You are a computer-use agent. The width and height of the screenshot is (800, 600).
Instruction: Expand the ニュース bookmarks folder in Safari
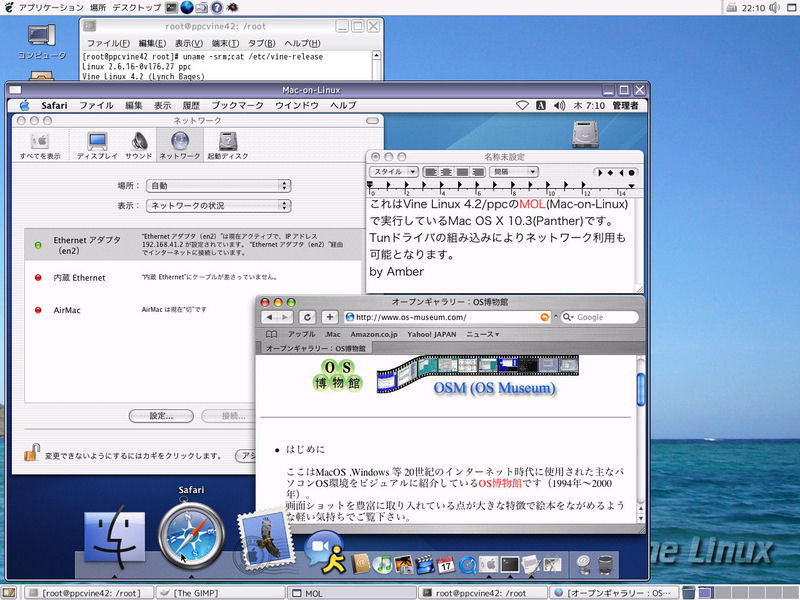482,334
